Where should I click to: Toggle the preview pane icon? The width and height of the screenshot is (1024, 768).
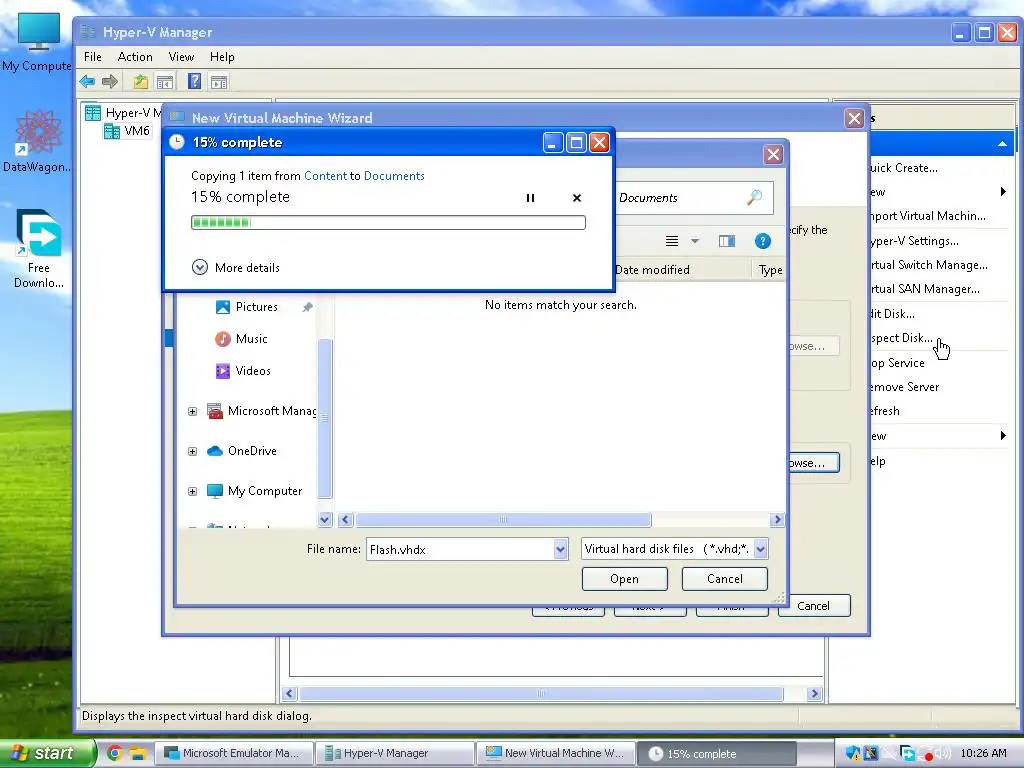[x=727, y=241]
